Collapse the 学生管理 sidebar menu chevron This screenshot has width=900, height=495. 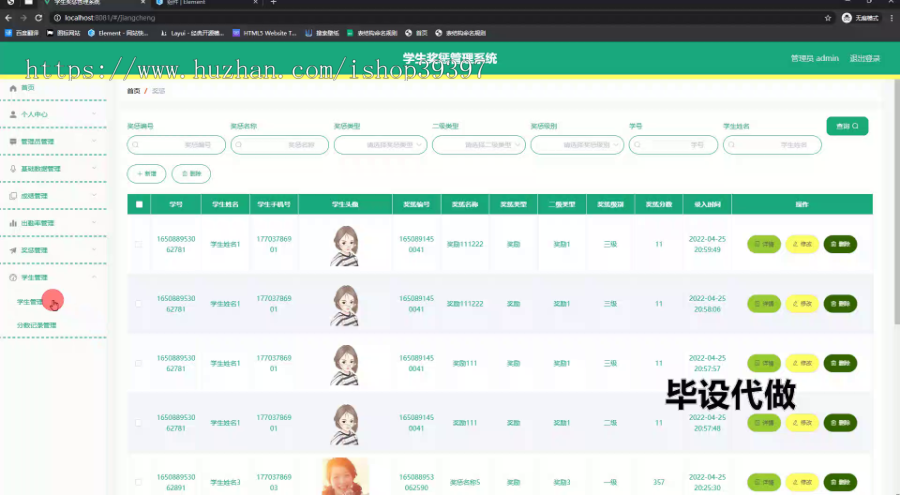tap(94, 277)
